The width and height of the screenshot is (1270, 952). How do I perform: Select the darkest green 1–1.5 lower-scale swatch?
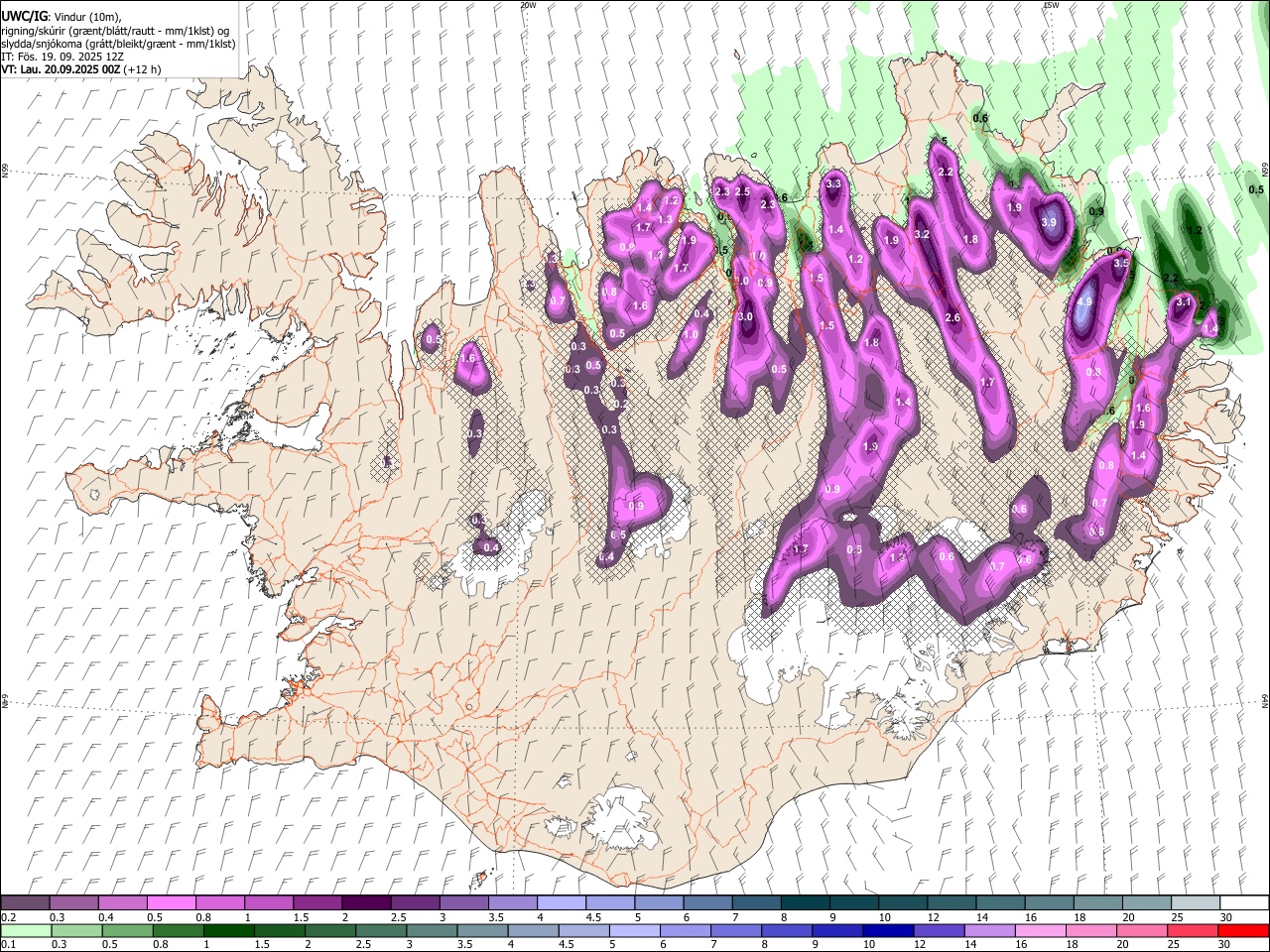(x=228, y=930)
